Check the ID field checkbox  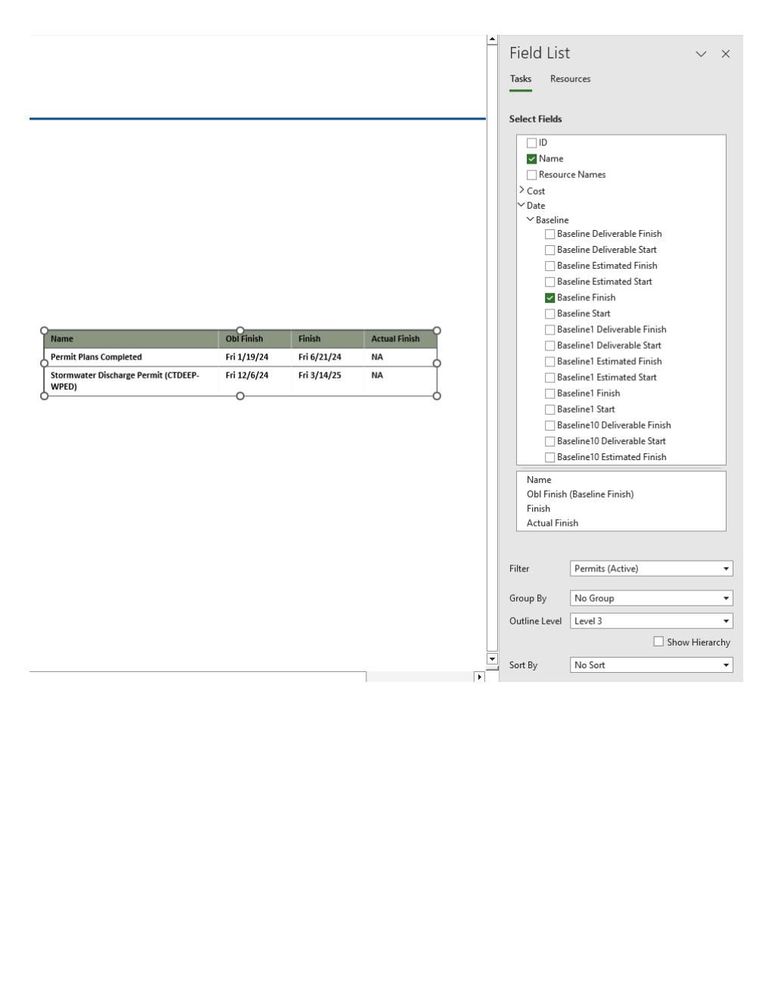point(532,143)
